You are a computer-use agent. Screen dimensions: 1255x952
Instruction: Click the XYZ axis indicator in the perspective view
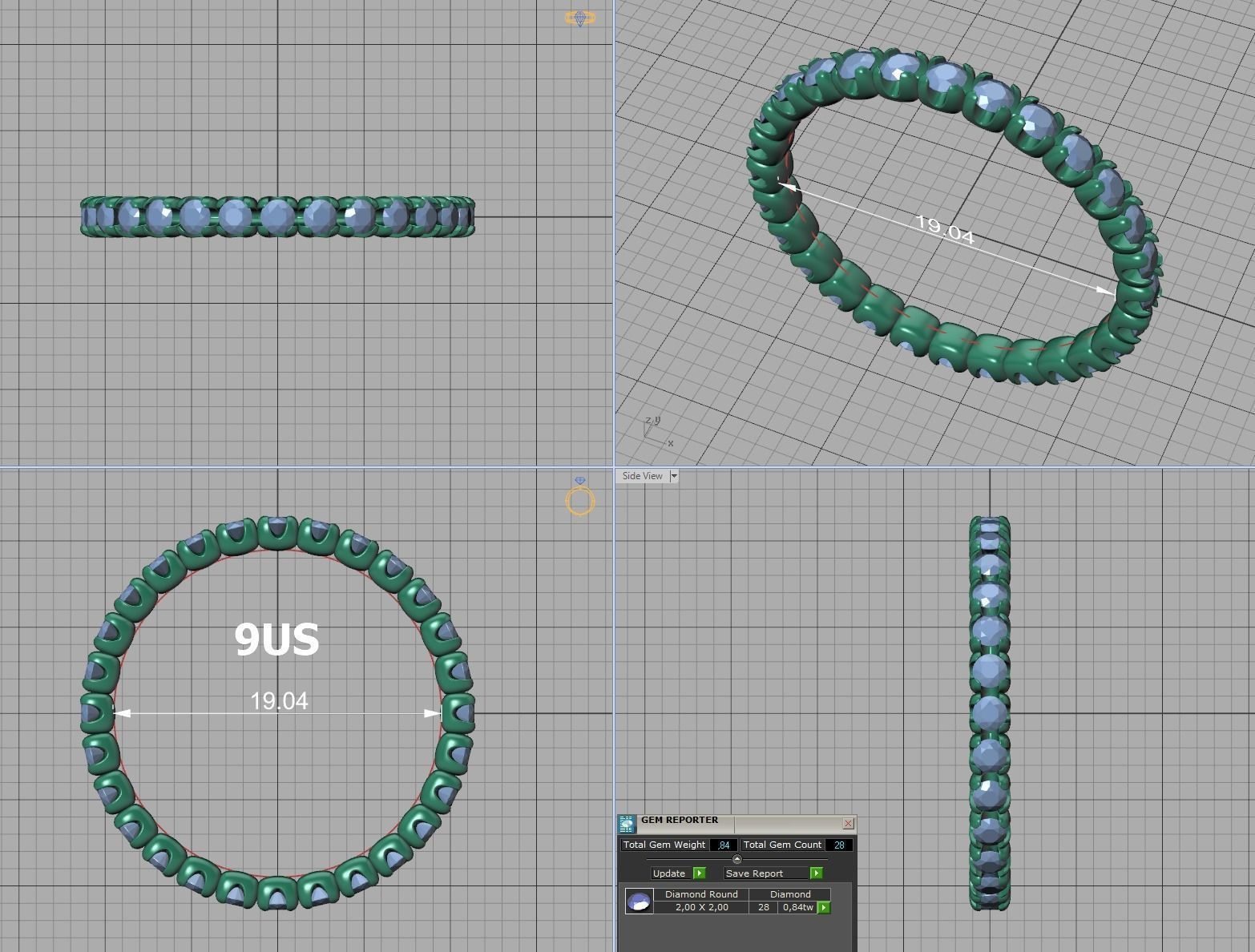point(659,431)
